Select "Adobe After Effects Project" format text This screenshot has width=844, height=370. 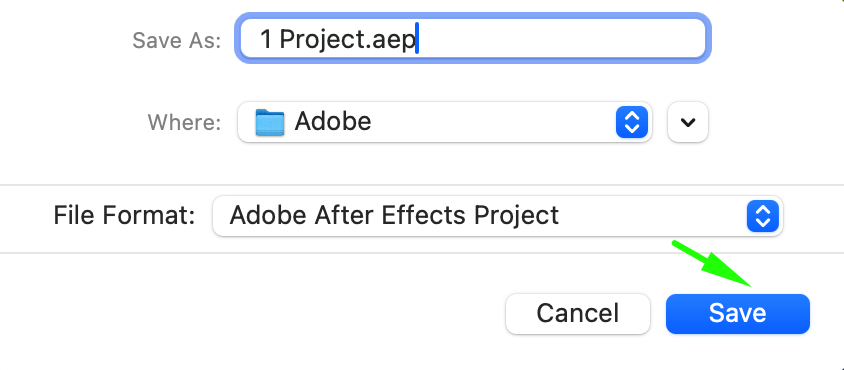(x=394, y=216)
